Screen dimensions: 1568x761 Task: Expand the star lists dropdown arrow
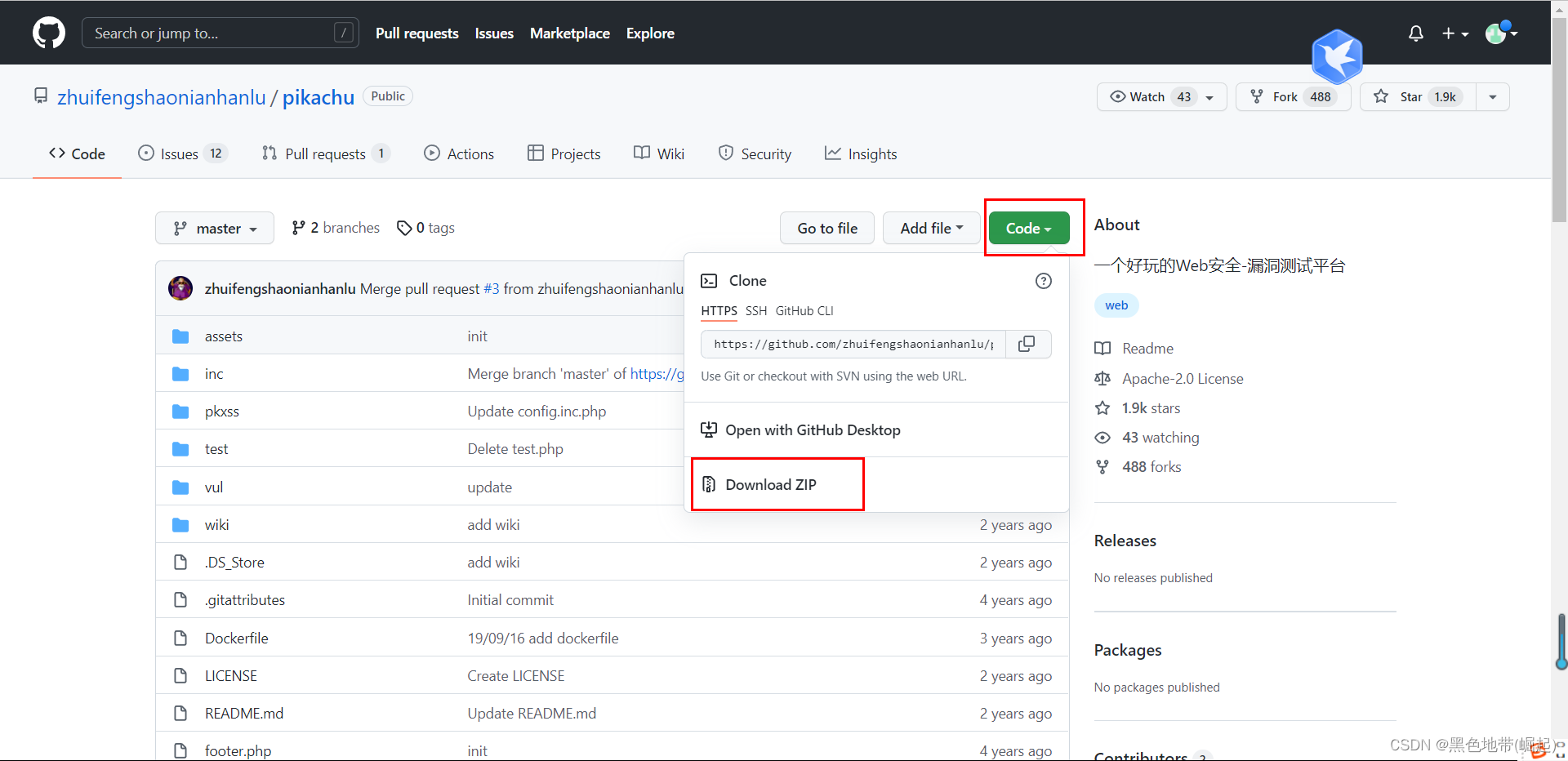[1493, 96]
